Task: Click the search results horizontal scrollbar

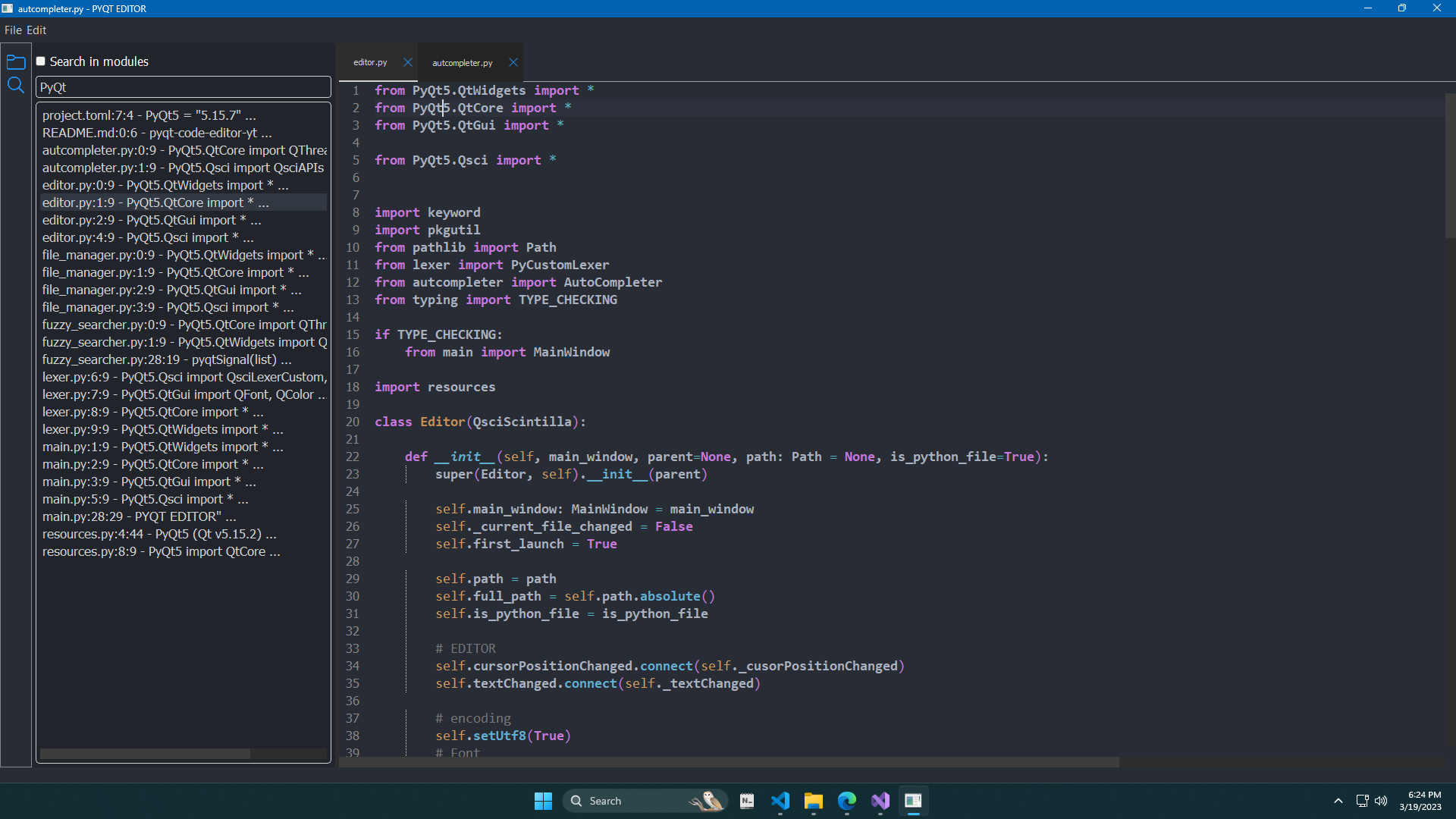Action: pyautogui.click(x=145, y=754)
